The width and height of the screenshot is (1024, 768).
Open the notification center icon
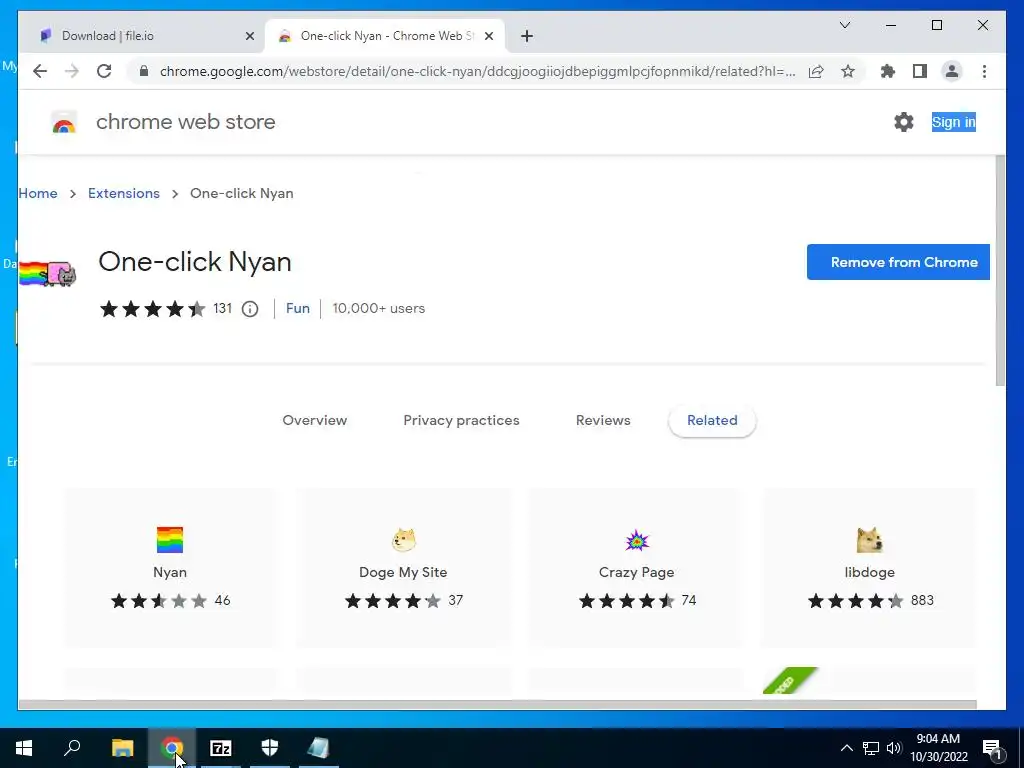coord(993,748)
